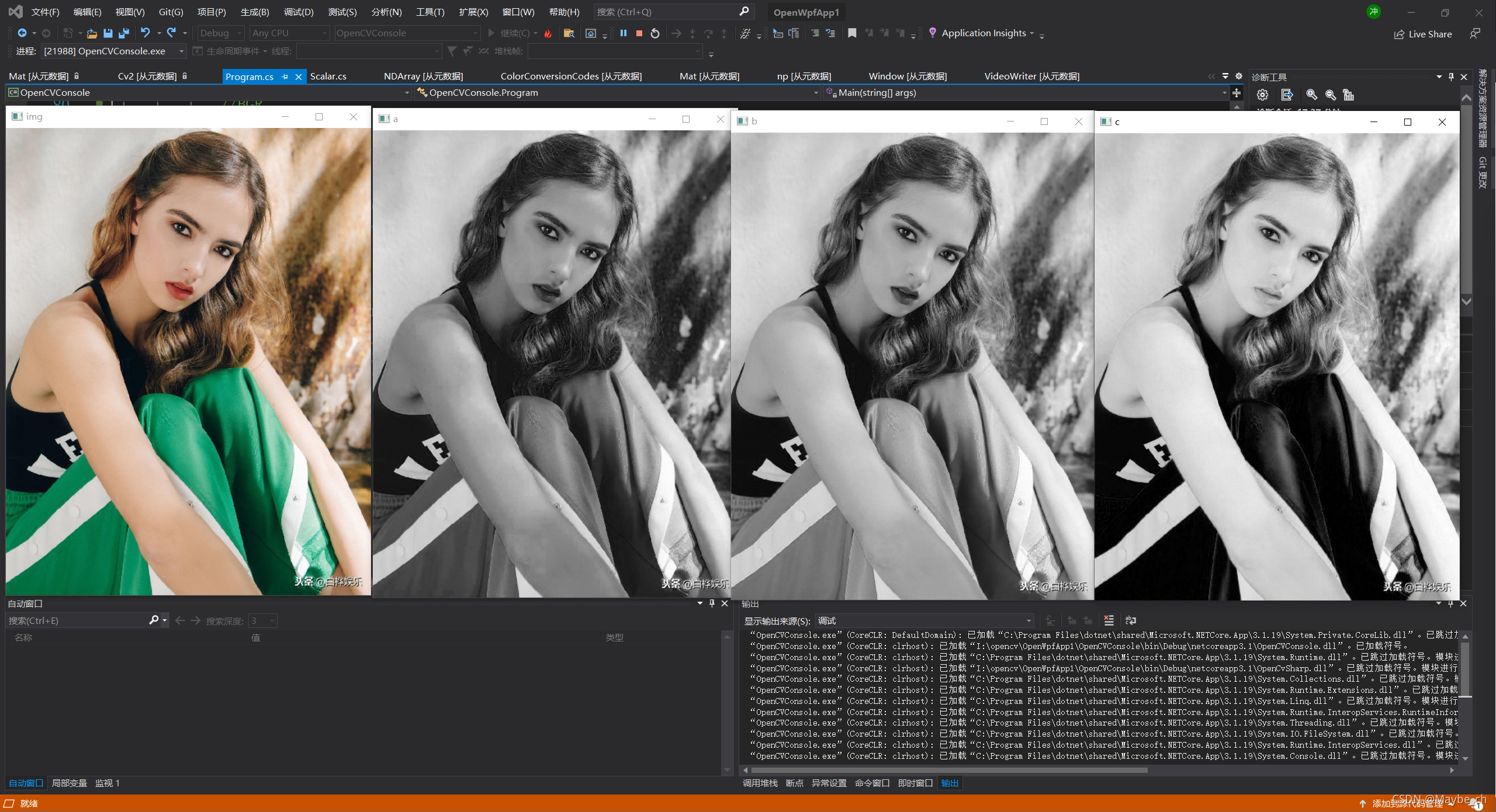
Task: Toggle bookmark with the bookmark icon
Action: click(x=852, y=33)
